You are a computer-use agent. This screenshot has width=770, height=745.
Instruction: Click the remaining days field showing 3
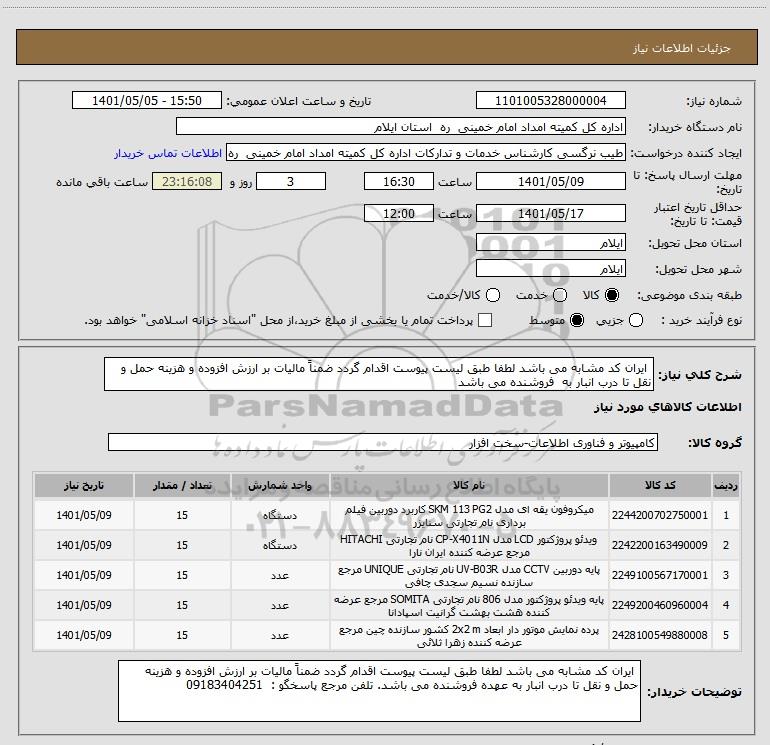[x=291, y=181]
